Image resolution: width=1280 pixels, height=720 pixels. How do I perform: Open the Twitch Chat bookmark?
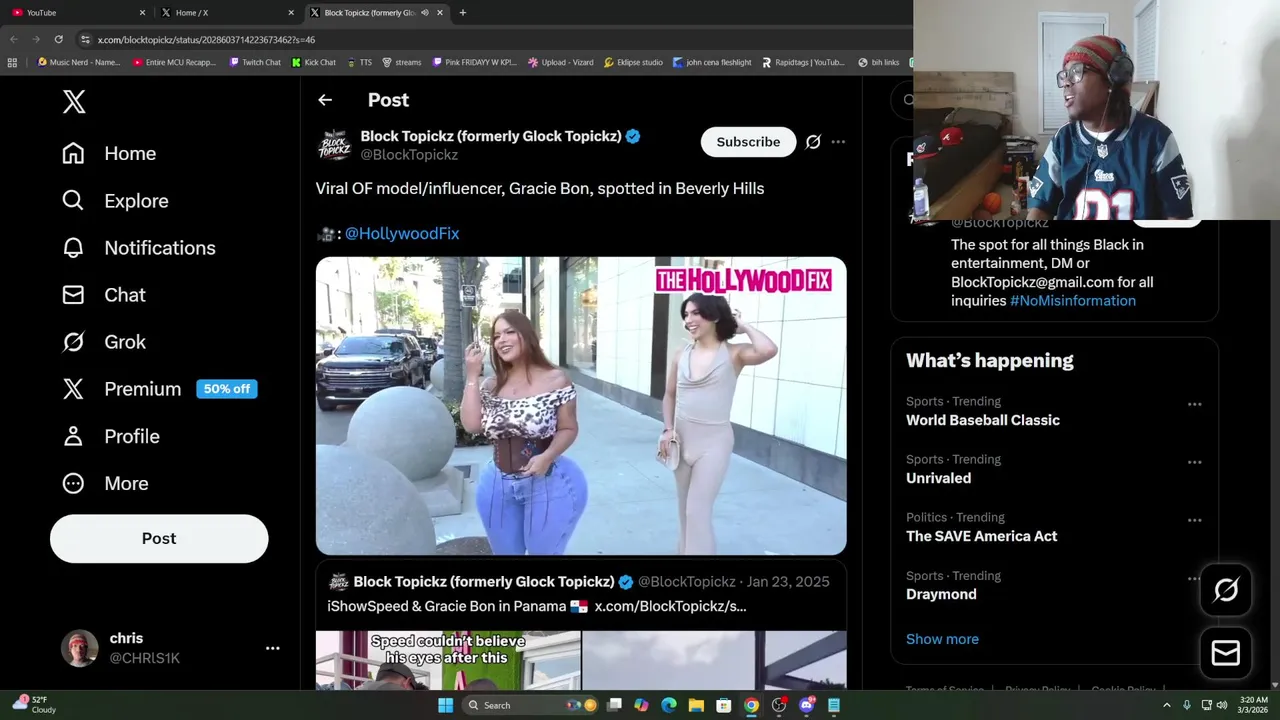click(255, 62)
